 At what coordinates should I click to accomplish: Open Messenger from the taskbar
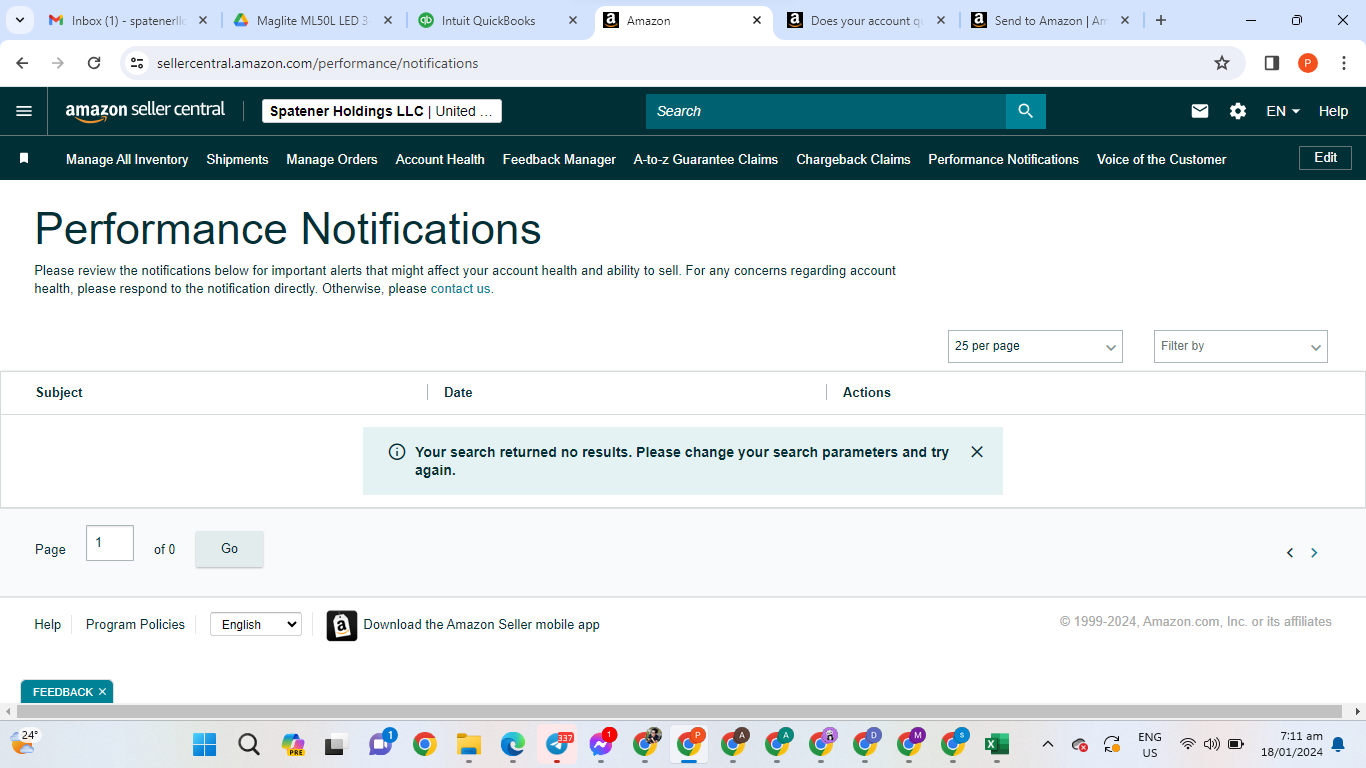601,744
